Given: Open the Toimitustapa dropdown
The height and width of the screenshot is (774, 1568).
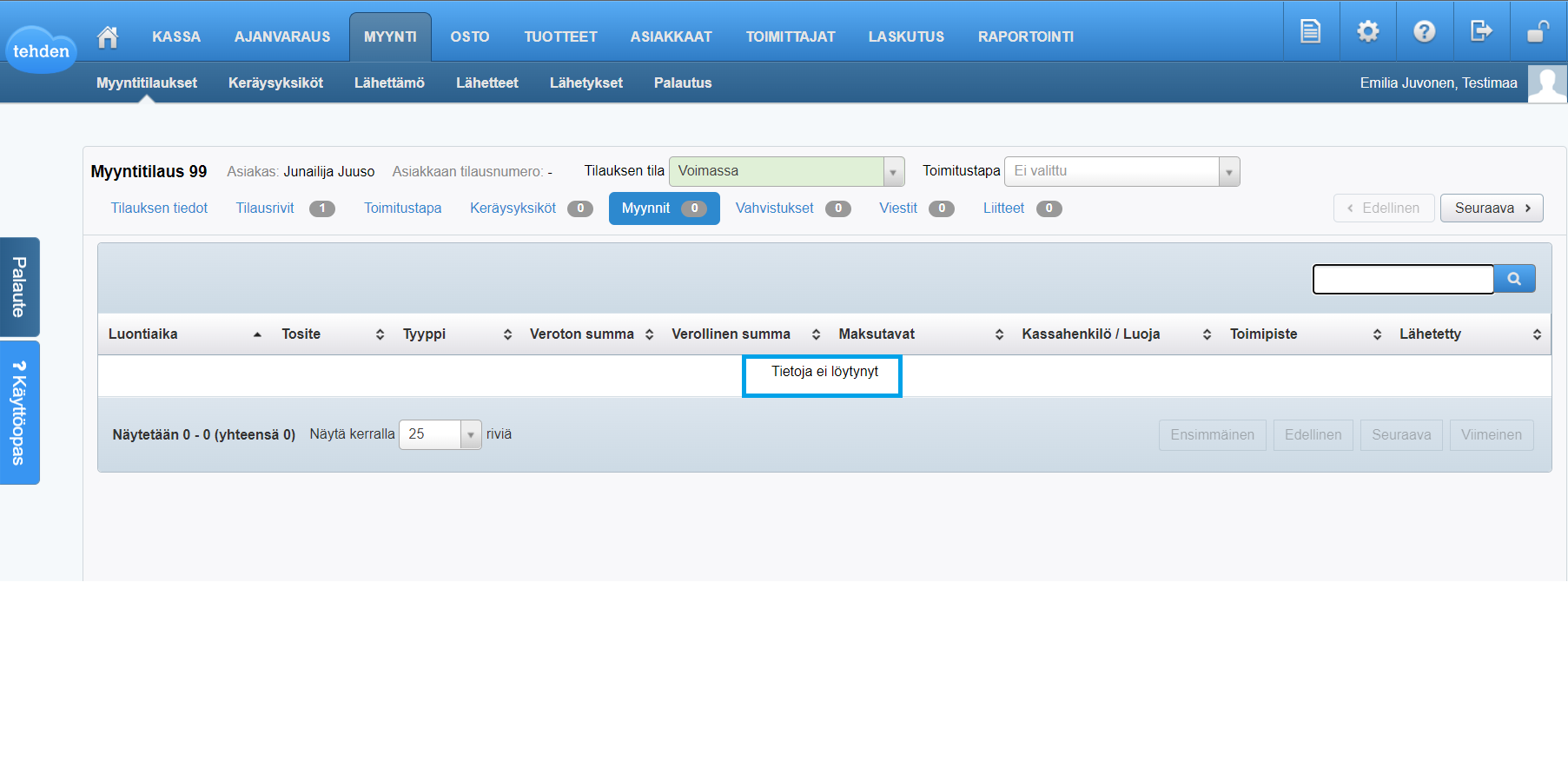Looking at the screenshot, I should point(1228,172).
